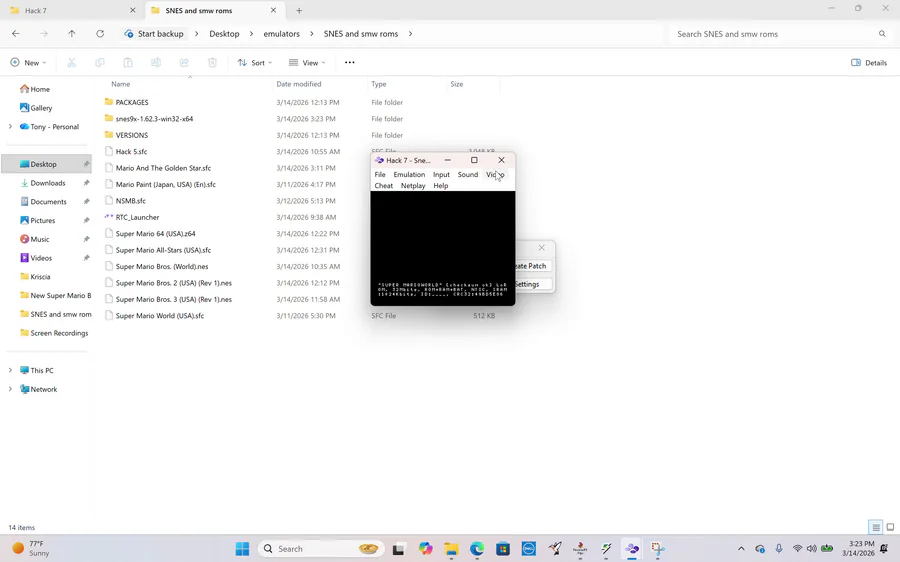Click the Snes9x icon in the taskbar

(632, 549)
